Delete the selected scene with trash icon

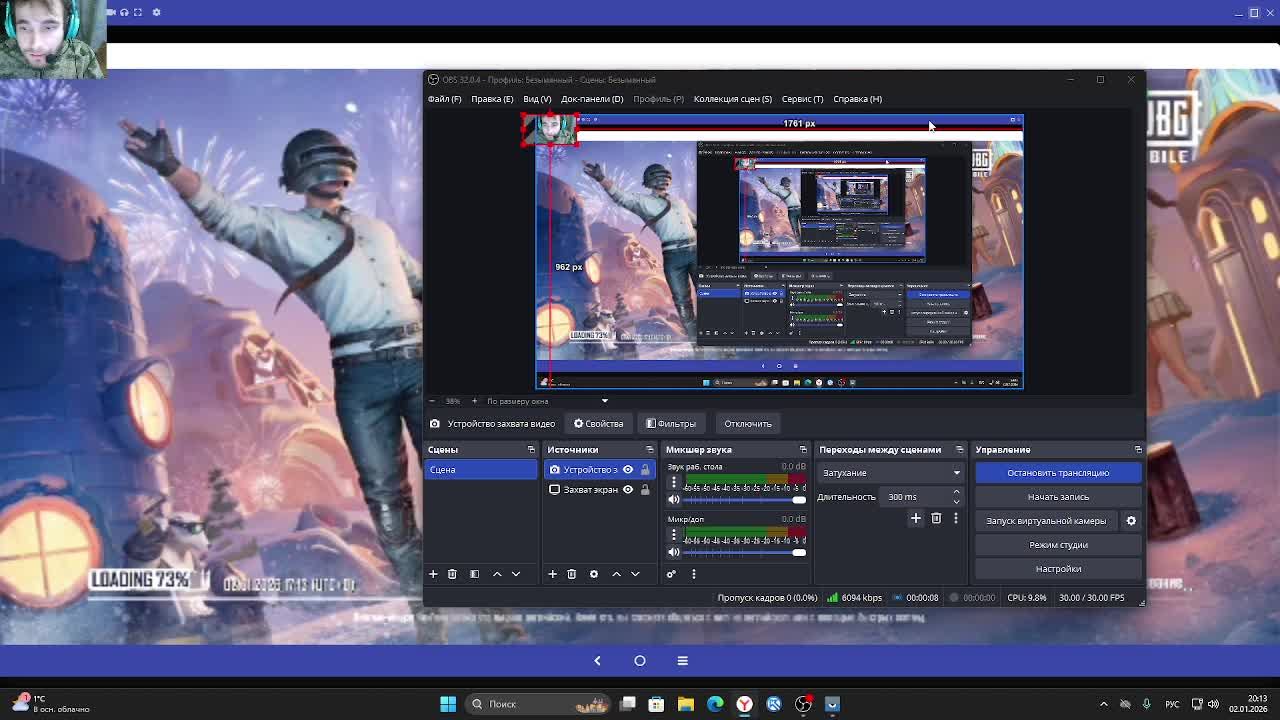coord(452,574)
